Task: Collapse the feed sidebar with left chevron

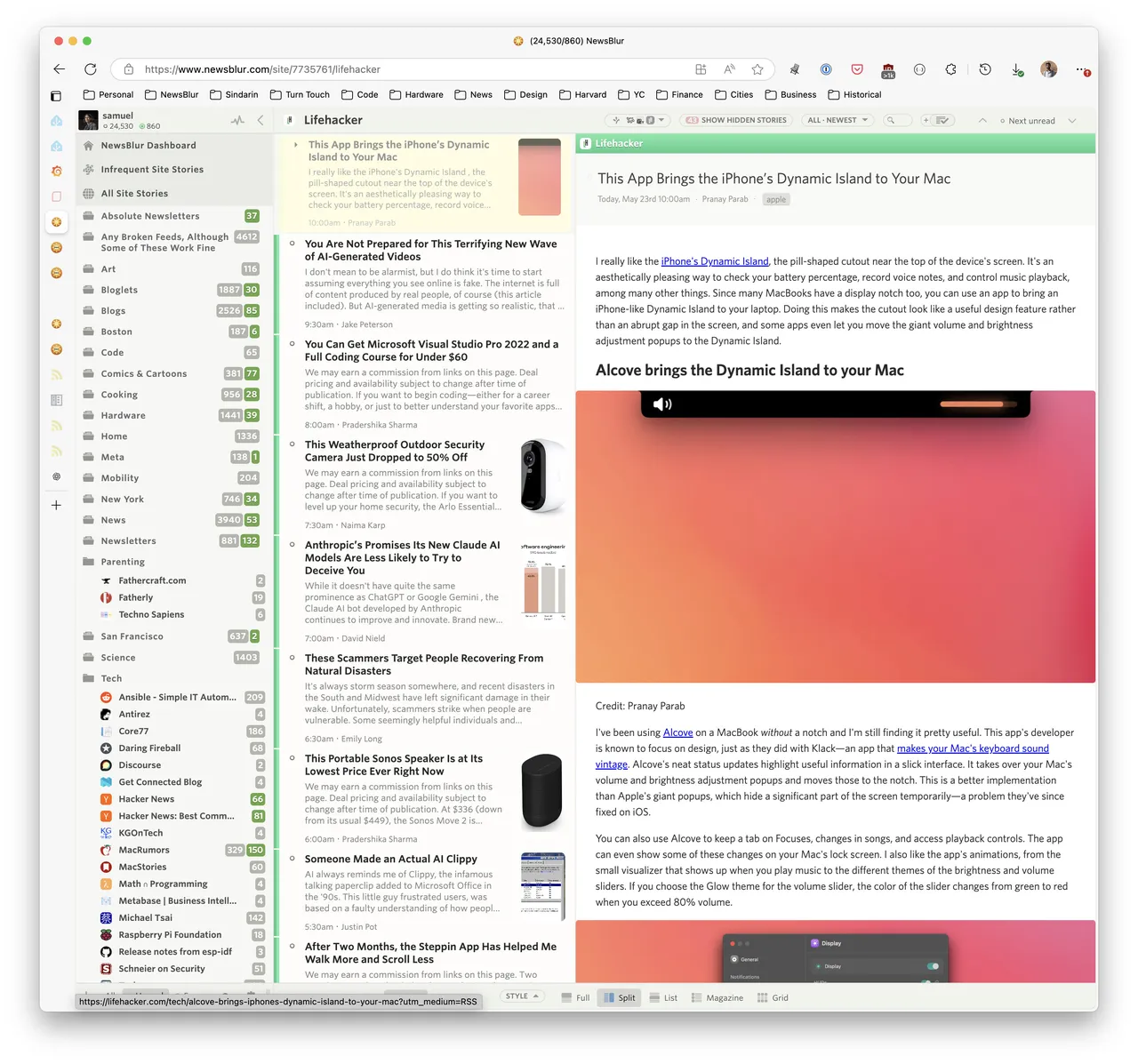Action: tap(260, 120)
